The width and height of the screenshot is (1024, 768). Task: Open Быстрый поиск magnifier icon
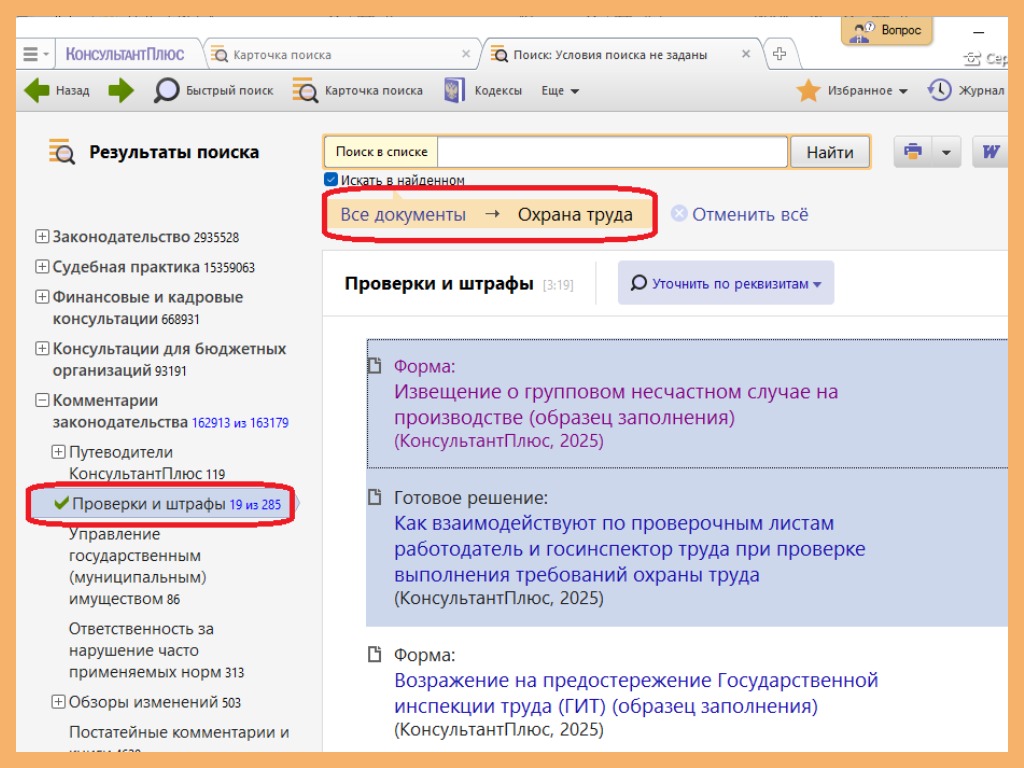coord(166,91)
